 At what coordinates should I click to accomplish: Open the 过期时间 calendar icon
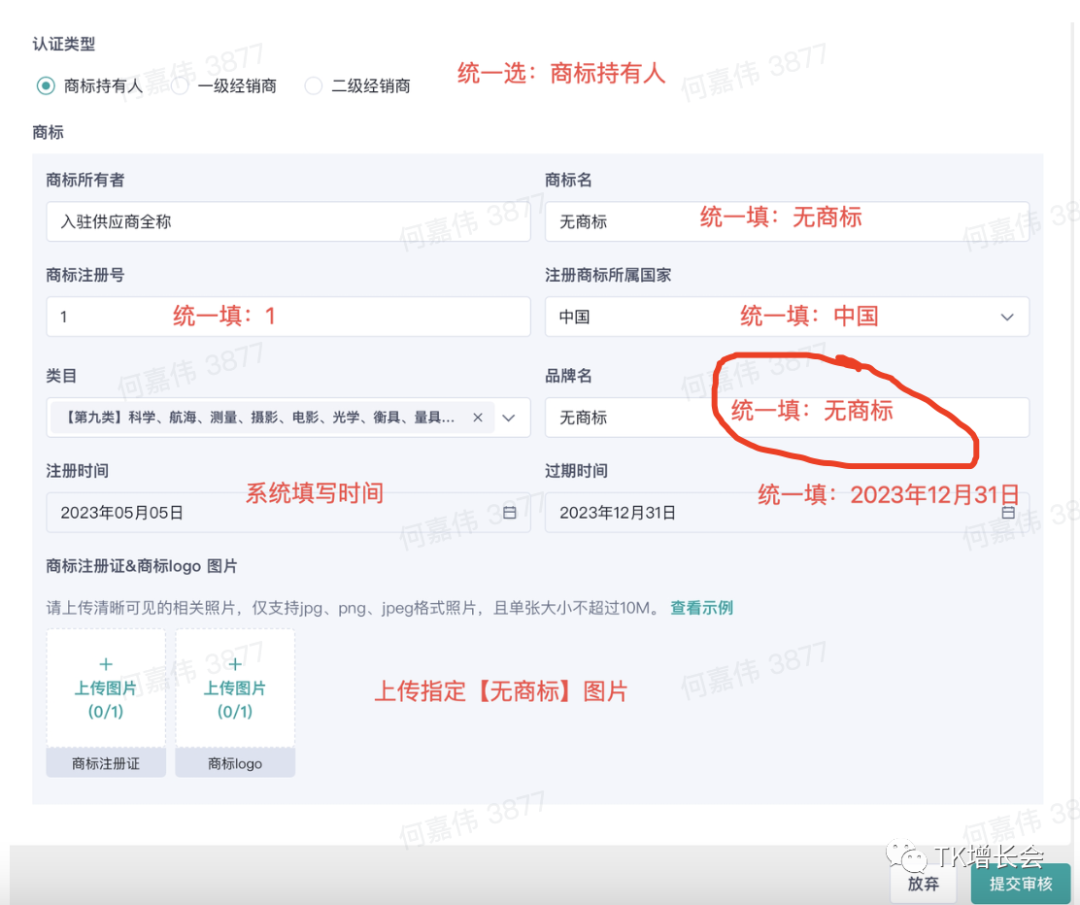(x=1008, y=512)
